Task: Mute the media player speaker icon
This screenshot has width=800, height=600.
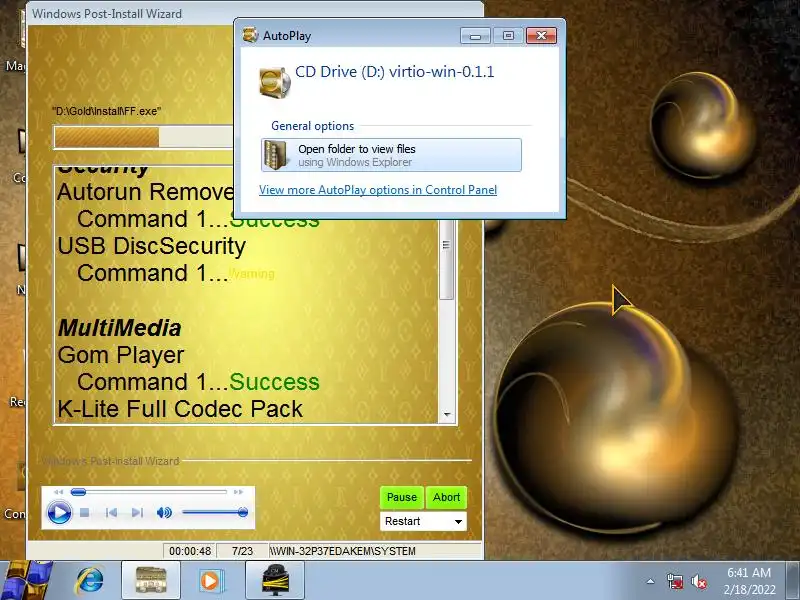Action: point(164,512)
